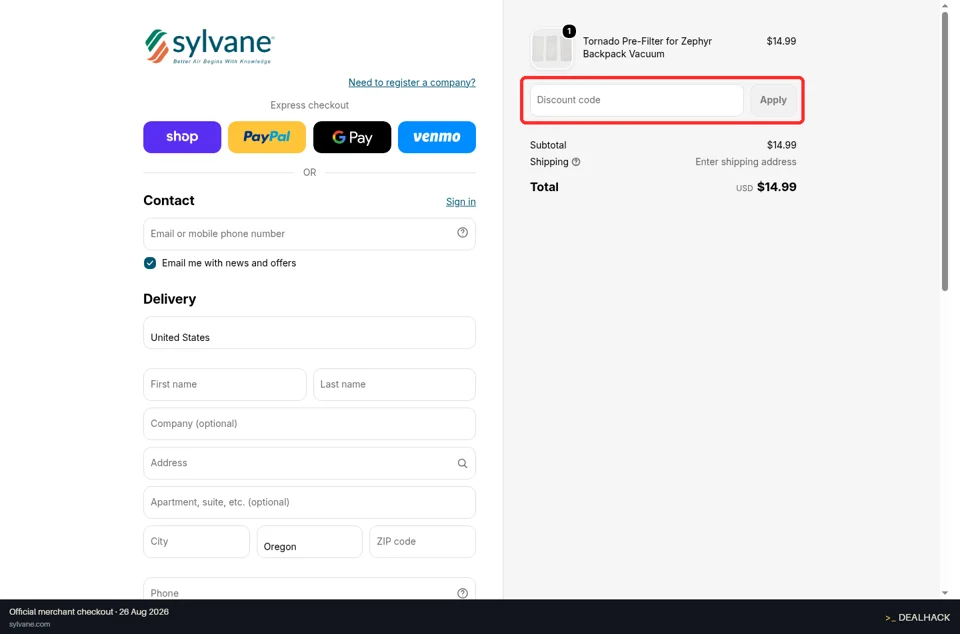
Task: Click the USD $14.99 total amount
Action: [x=766, y=187]
